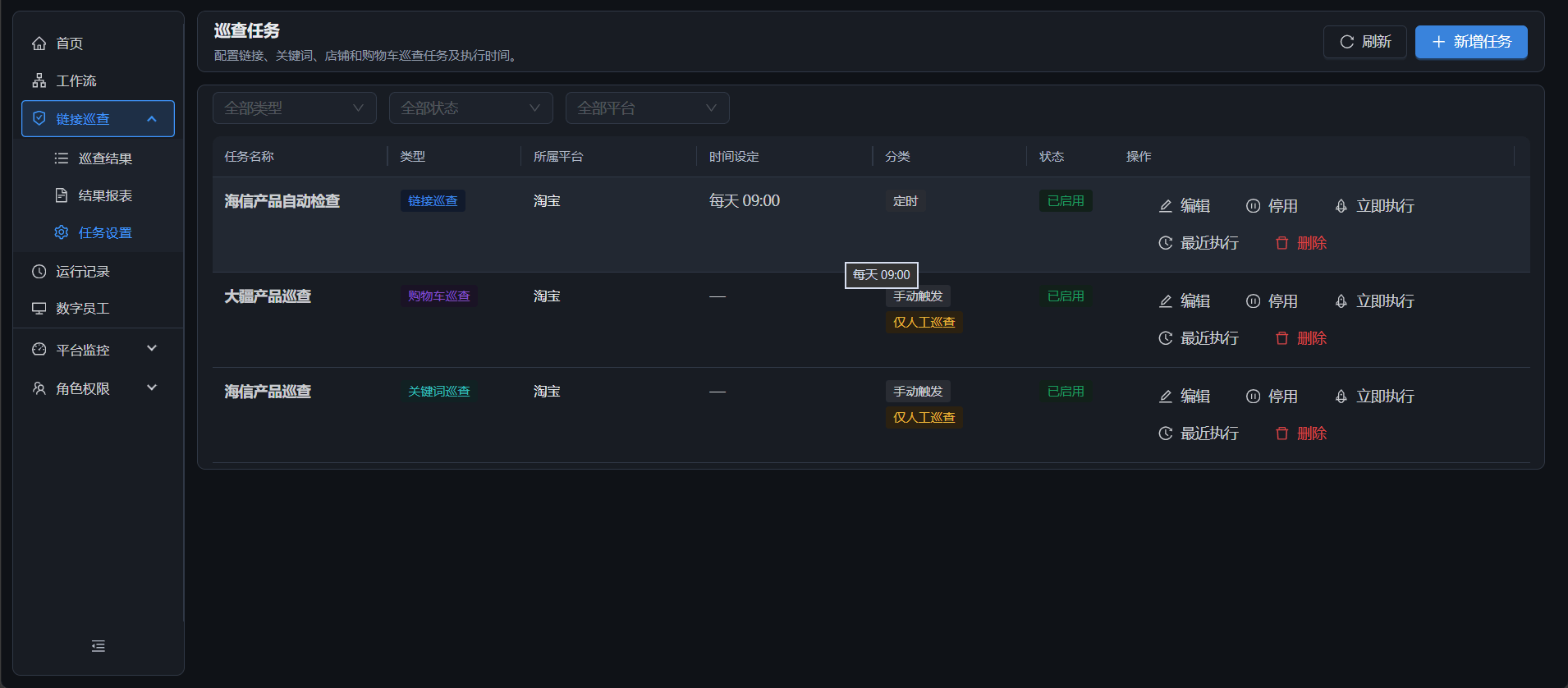Click edit pencil icon for 海信产品自动检查

(x=1166, y=206)
